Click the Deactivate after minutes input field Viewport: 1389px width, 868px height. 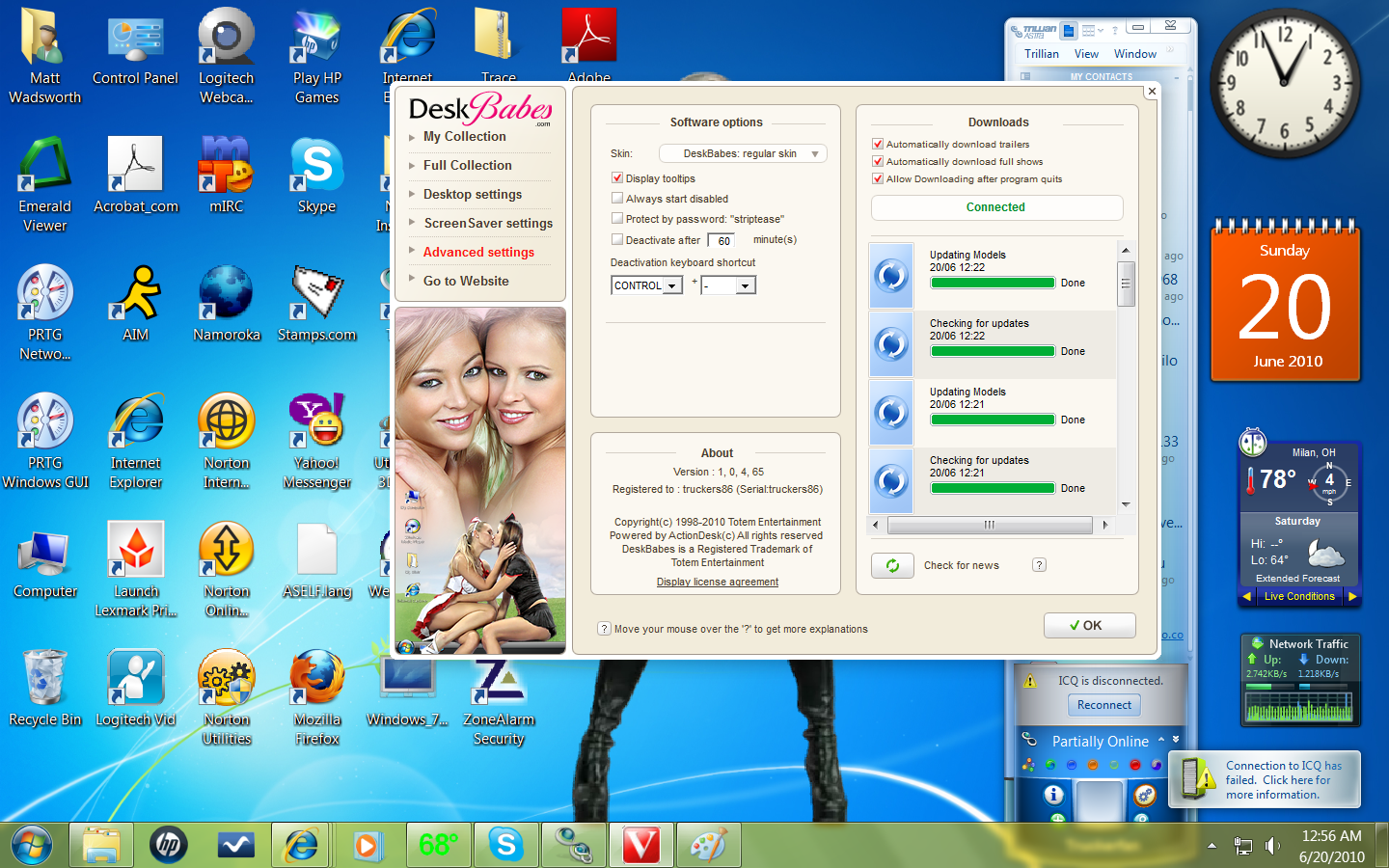click(x=722, y=240)
